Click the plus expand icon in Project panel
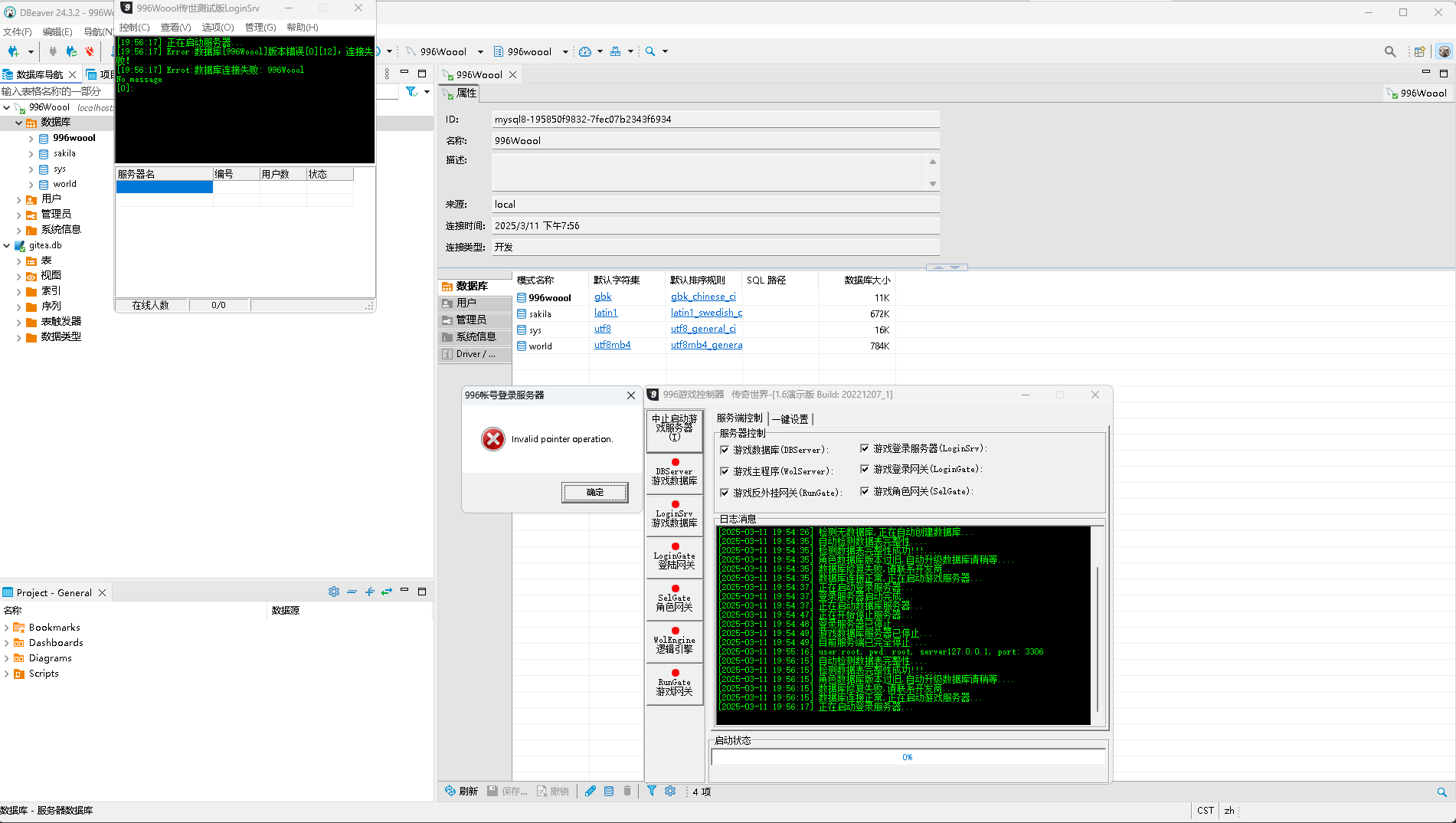 click(x=369, y=592)
